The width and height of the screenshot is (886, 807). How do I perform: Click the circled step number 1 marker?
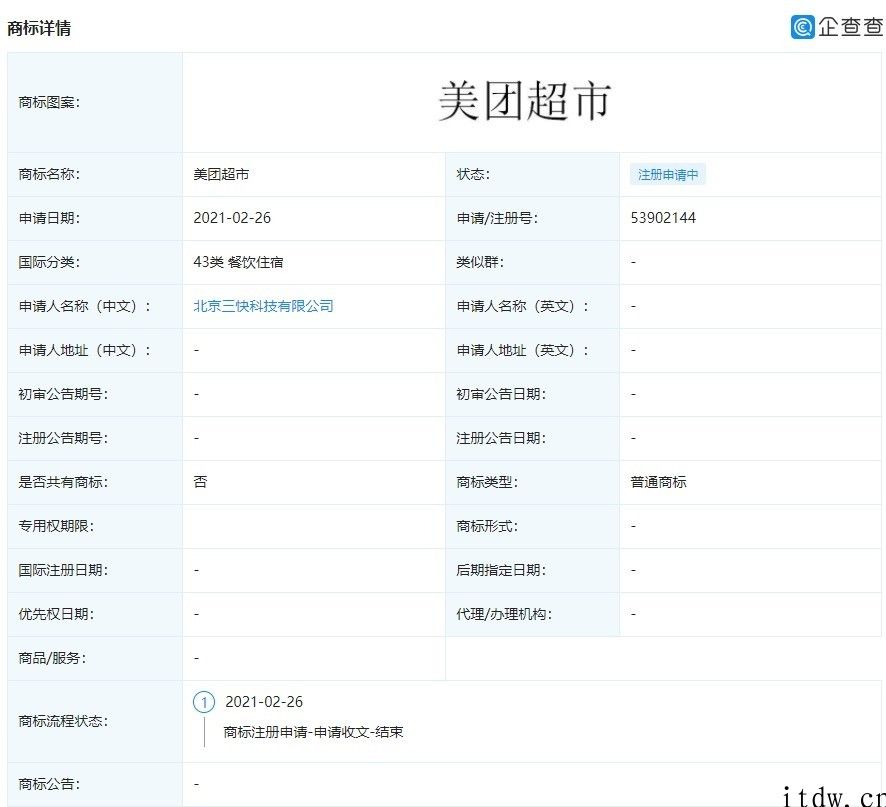(x=204, y=702)
